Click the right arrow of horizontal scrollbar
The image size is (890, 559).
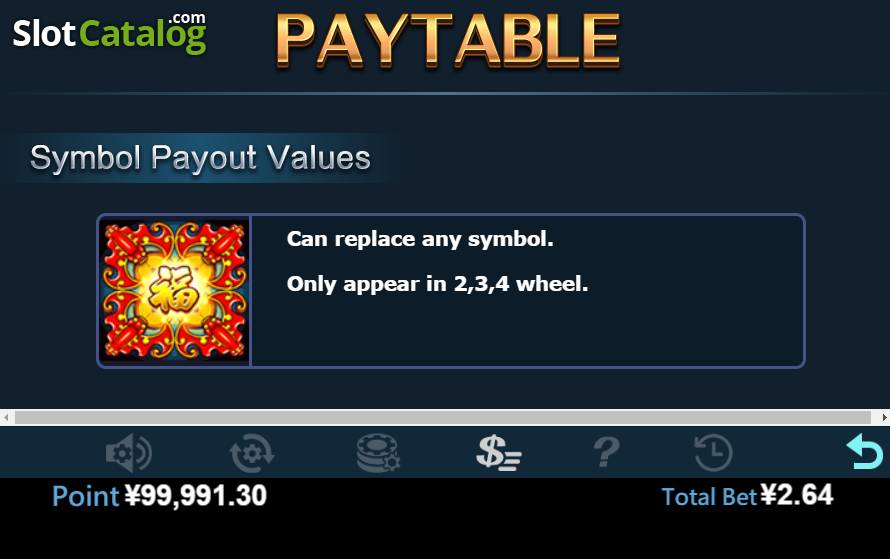point(884,418)
